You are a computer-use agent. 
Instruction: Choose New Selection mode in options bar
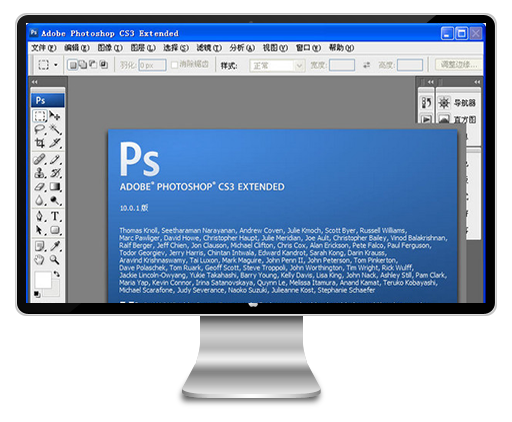click(x=72, y=65)
